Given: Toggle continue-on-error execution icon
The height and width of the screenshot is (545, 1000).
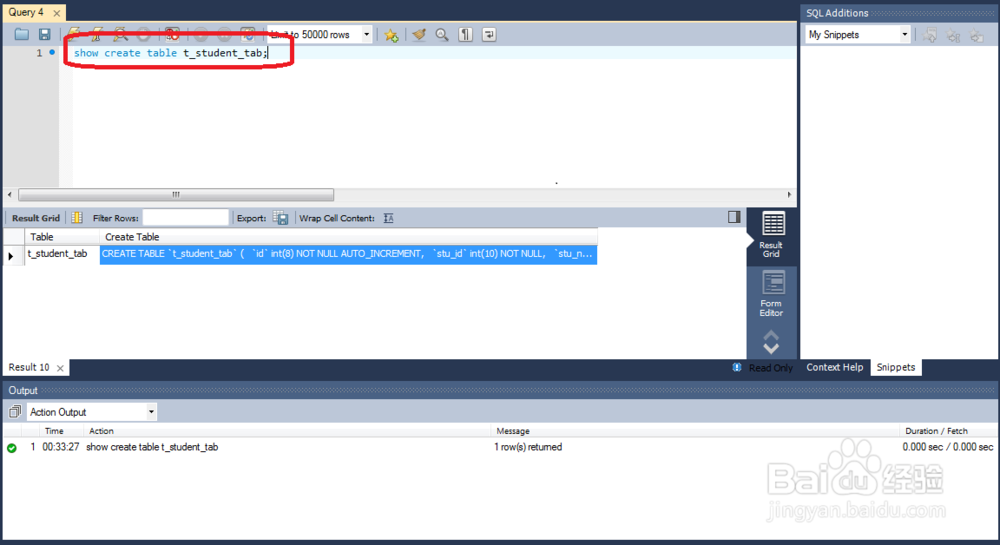Looking at the screenshot, I should click(x=172, y=34).
